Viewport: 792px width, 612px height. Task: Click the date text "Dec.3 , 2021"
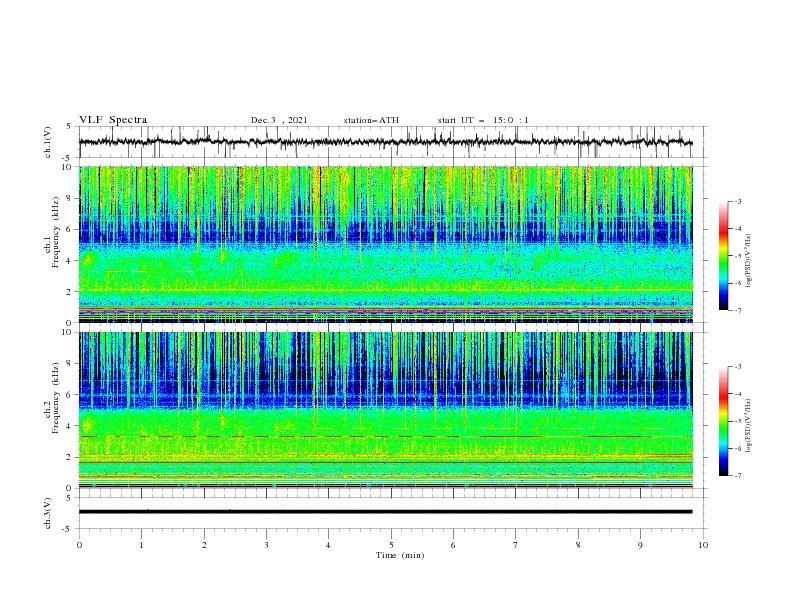(x=279, y=120)
